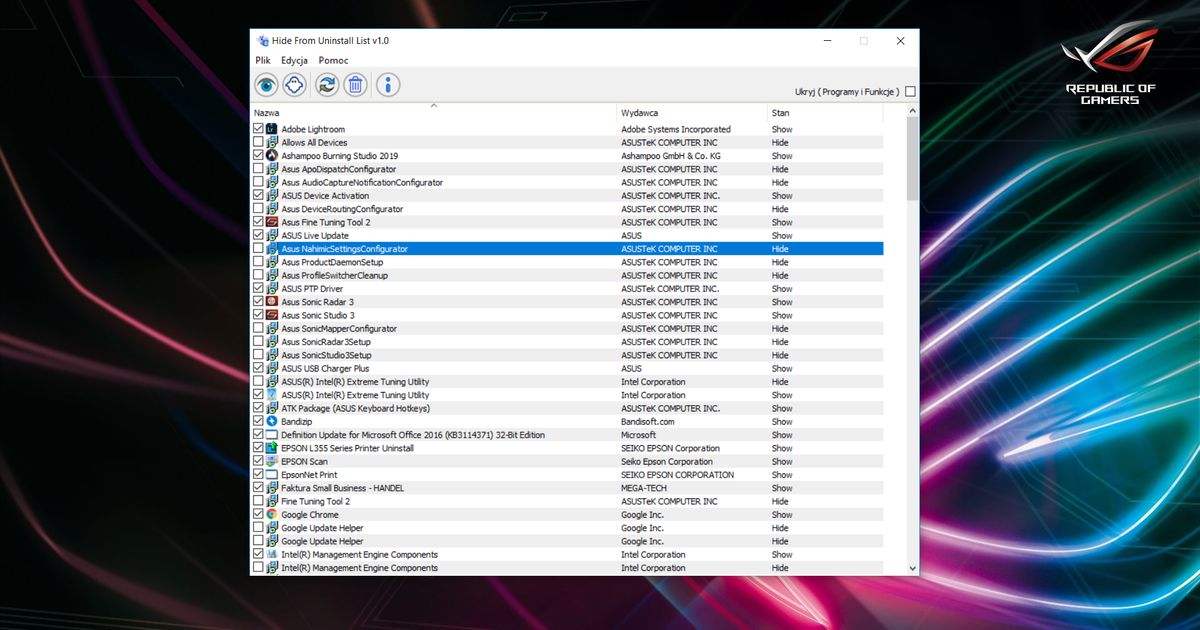Click the Asus Fine Tuning Tool 2 name
The height and width of the screenshot is (630, 1200).
point(326,222)
